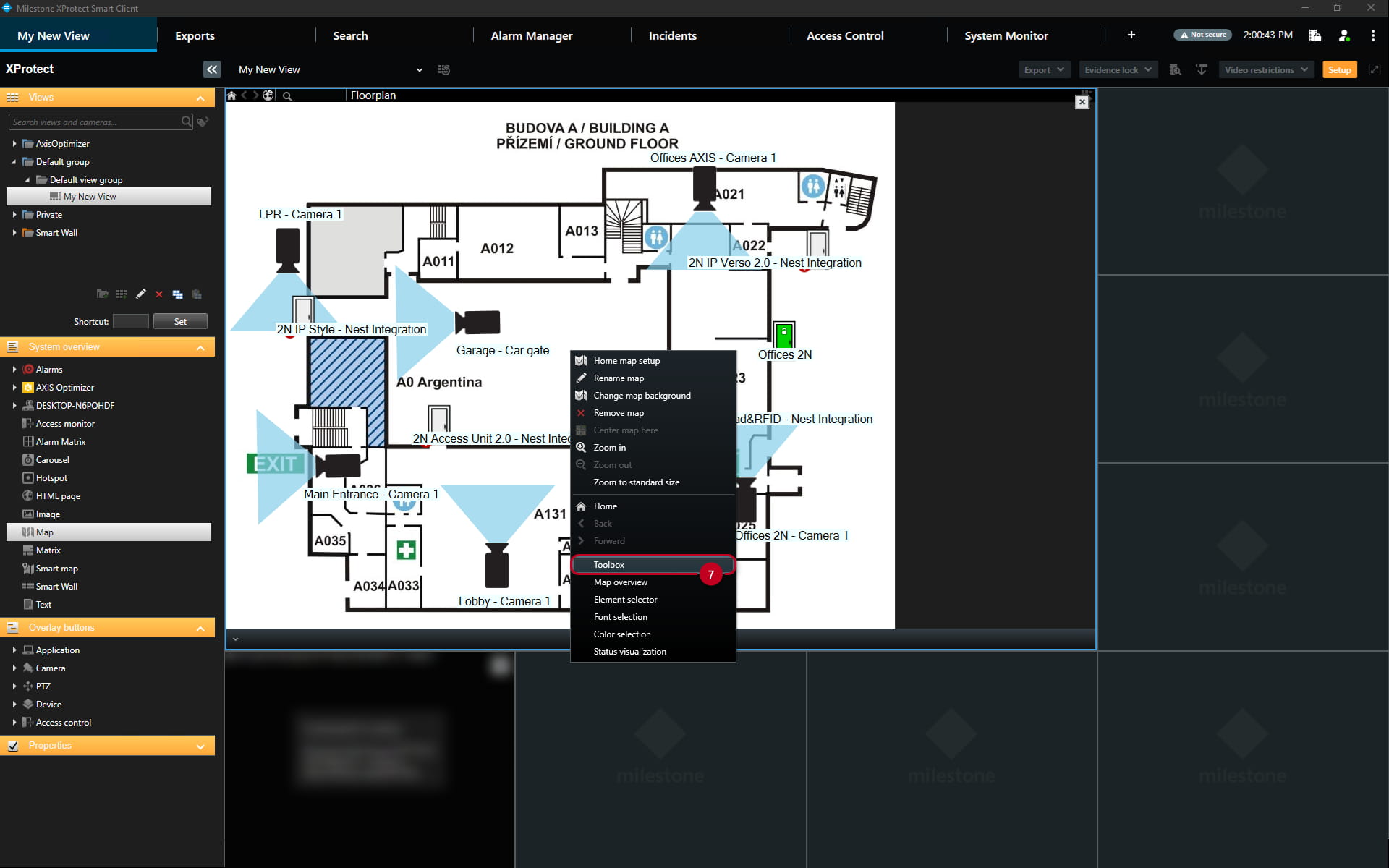
Task: Click the paste view icon in Views panel
Action: [197, 294]
